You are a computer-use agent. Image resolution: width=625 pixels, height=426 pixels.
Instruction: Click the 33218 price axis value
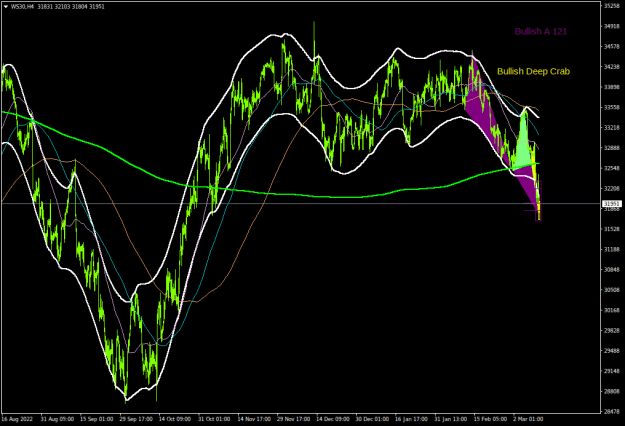(611, 128)
